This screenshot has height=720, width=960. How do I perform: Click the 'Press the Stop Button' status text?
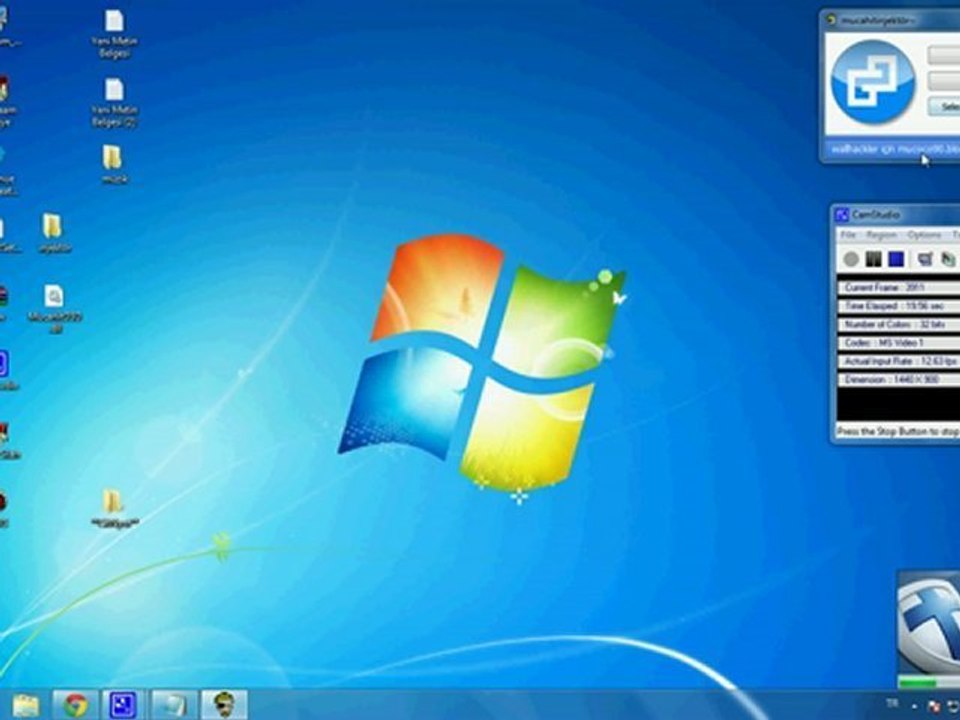898,432
